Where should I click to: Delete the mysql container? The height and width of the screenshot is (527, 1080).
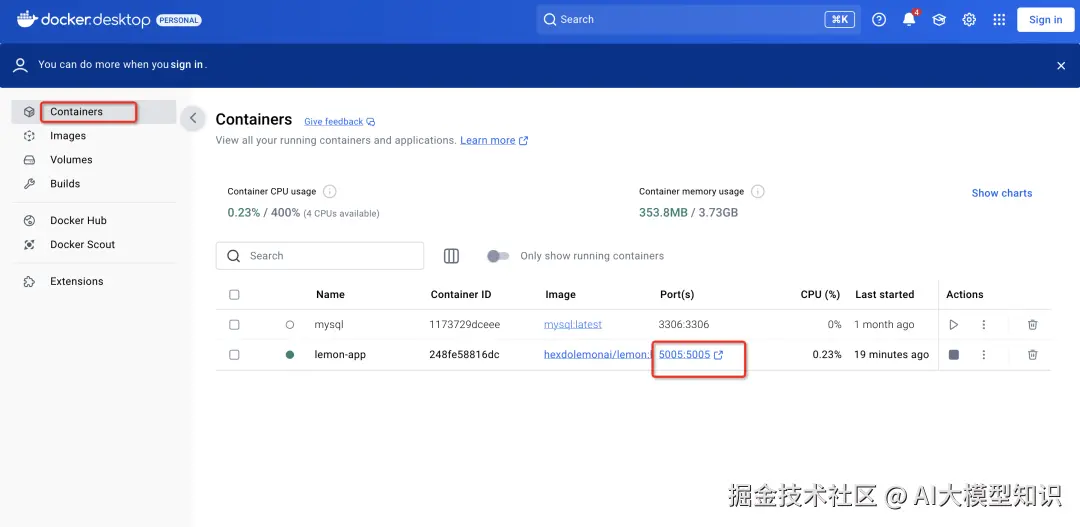tap(1032, 324)
